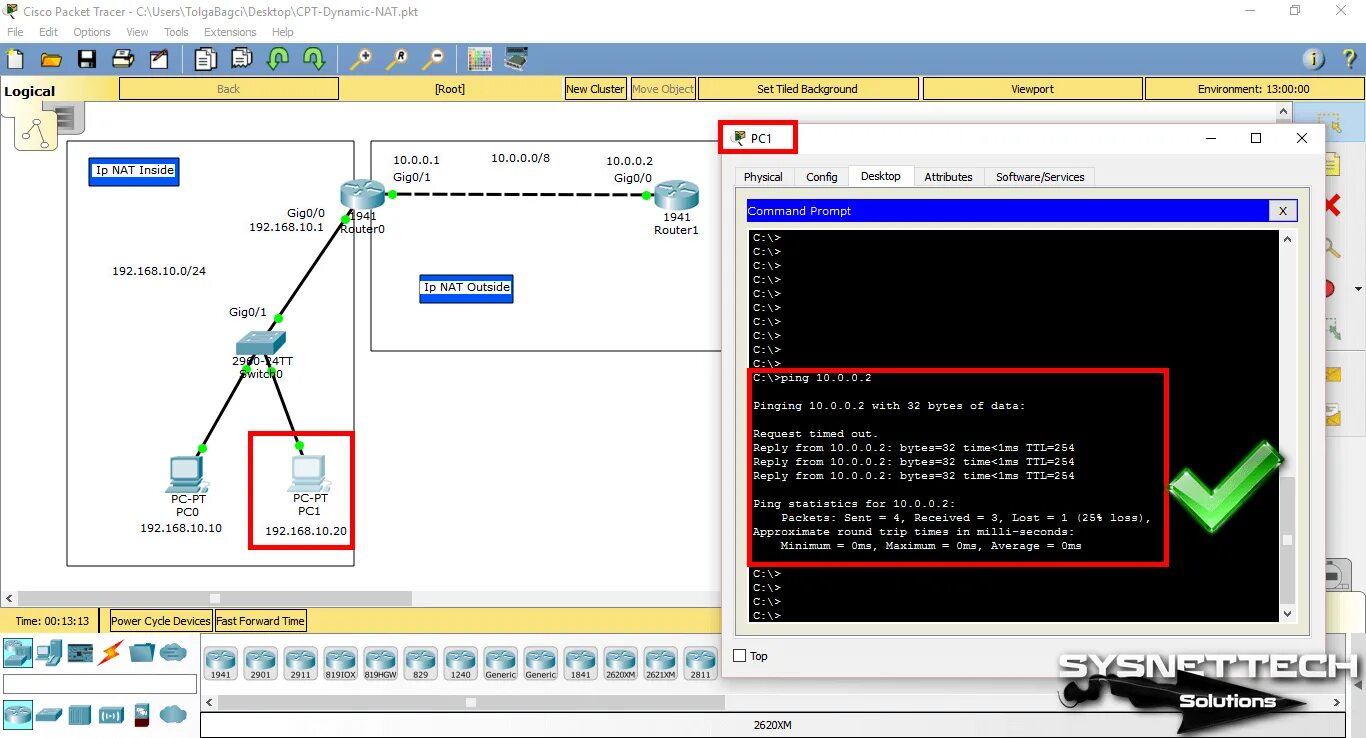Choose Switches subcategory icon

pos(49,714)
